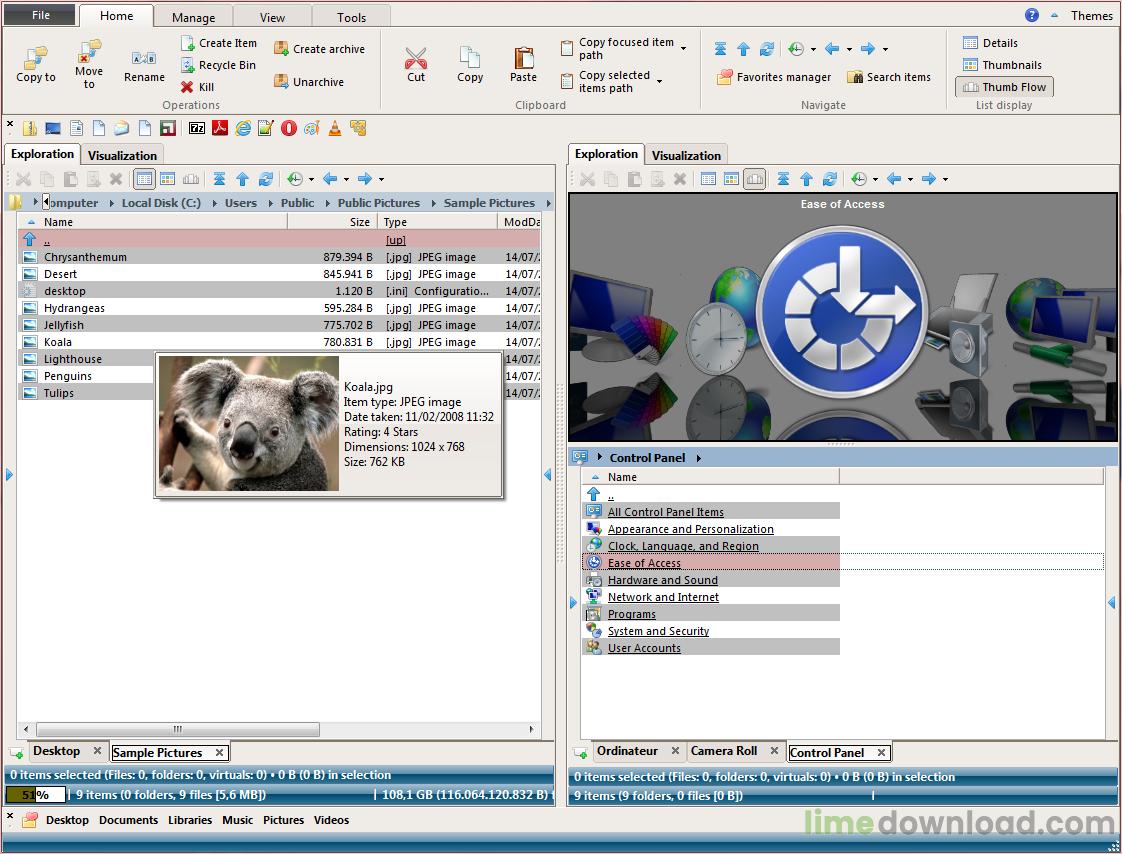Switch list display to Thumbnails

(1002, 65)
